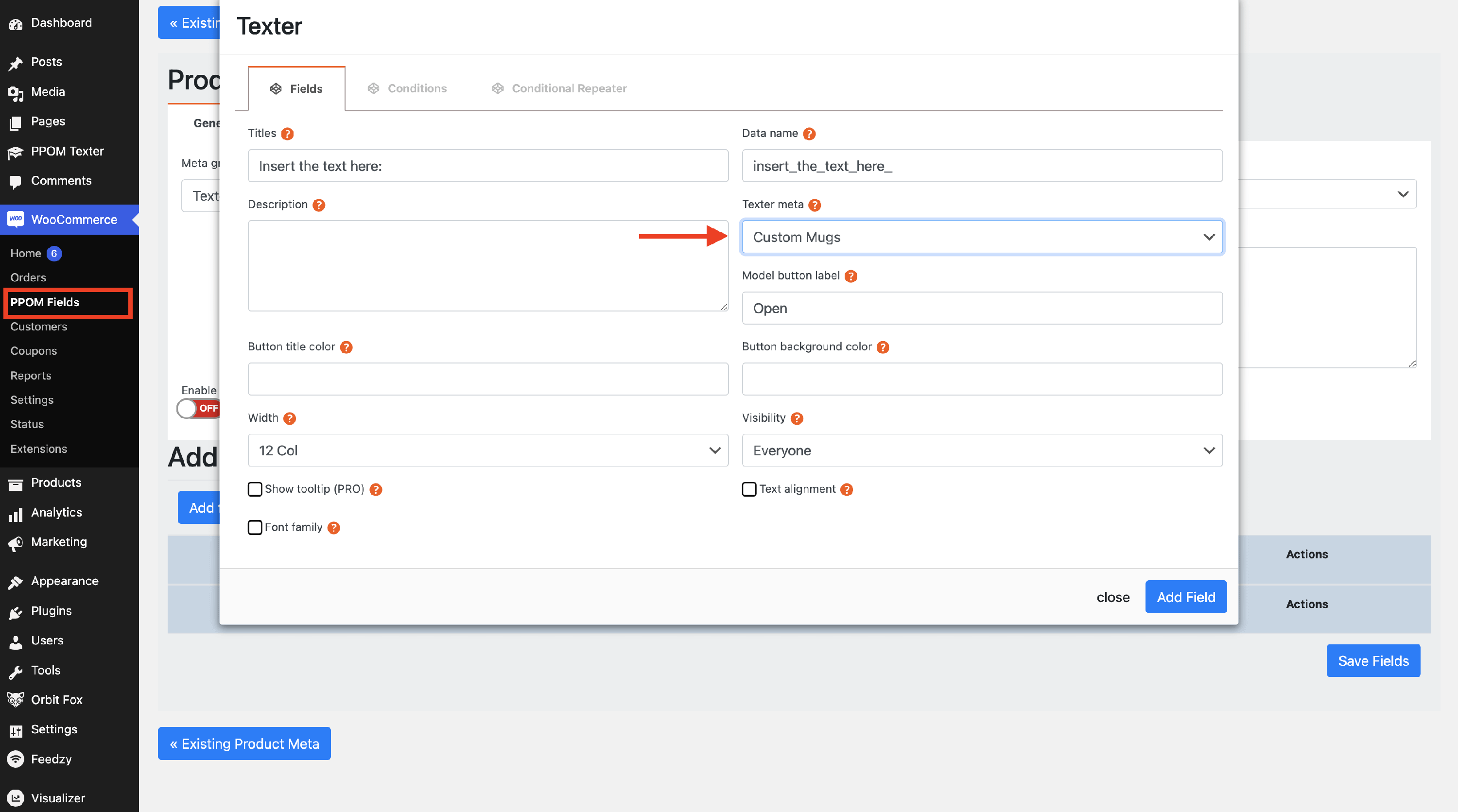
Task: Click the Add Field button
Action: [1186, 597]
